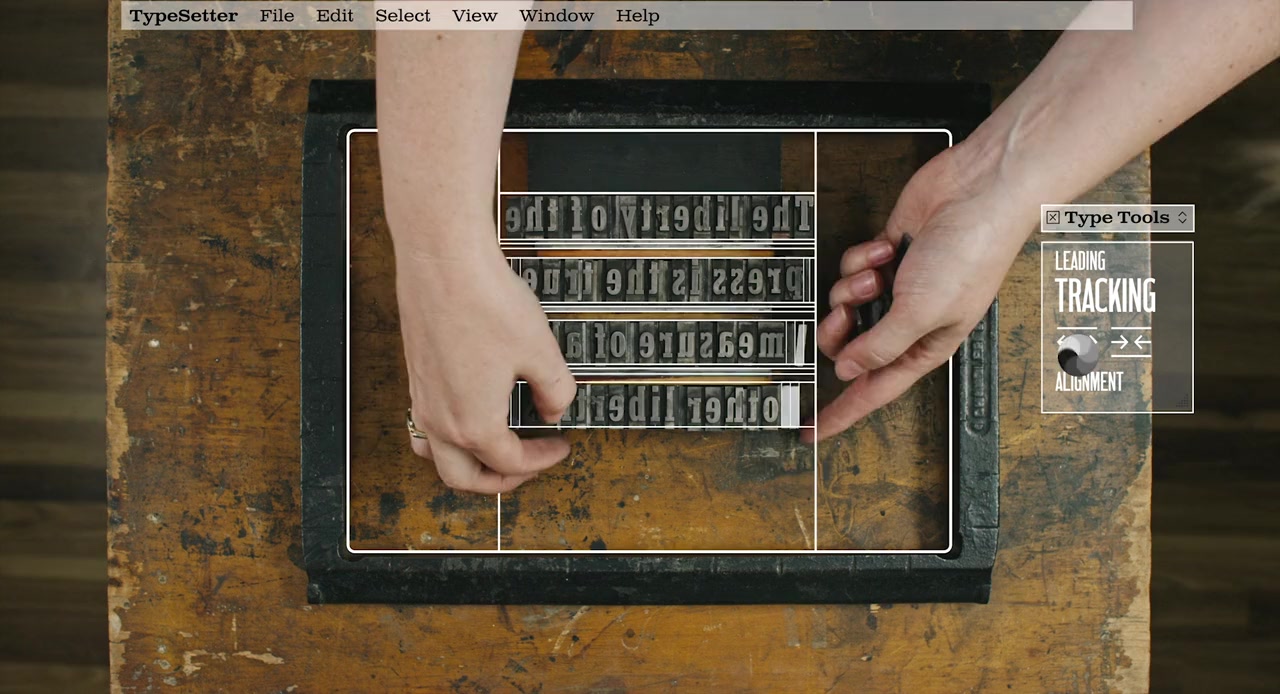This screenshot has height=694, width=1280.
Task: Select the Alignment tool
Action: click(1089, 382)
